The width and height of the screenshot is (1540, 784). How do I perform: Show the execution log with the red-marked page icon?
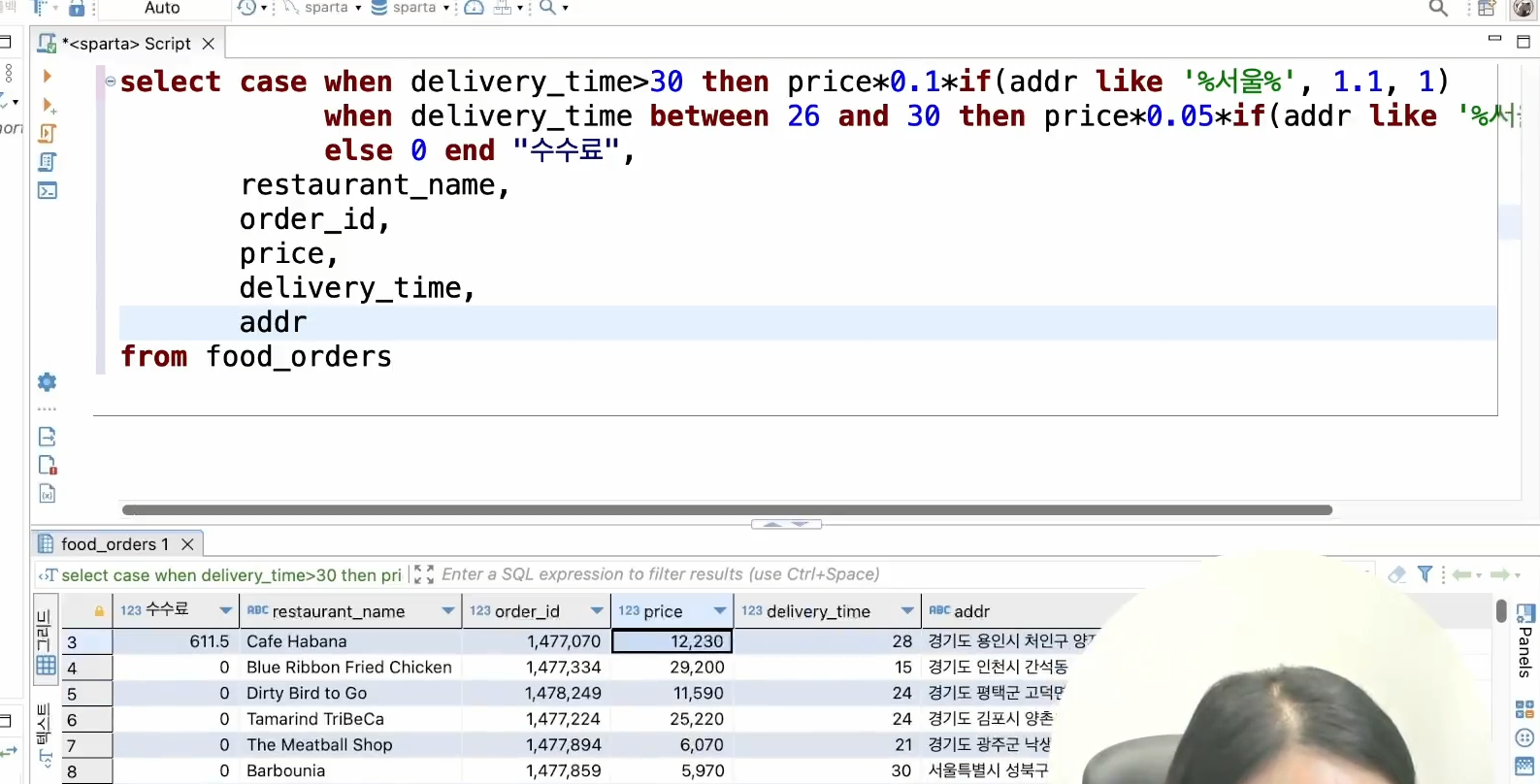(x=47, y=465)
